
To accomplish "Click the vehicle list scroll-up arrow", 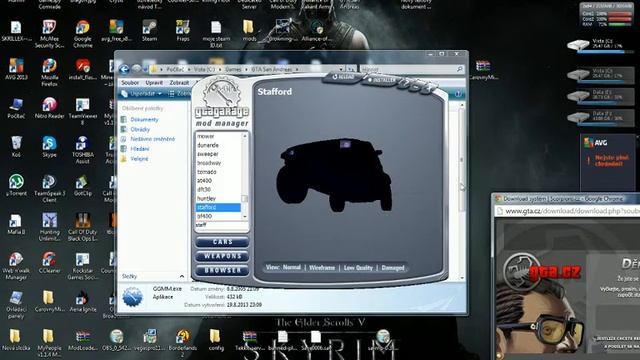I will click(245, 136).
